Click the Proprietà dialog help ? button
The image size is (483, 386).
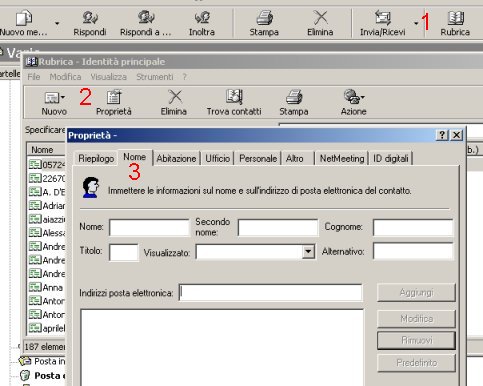442,135
